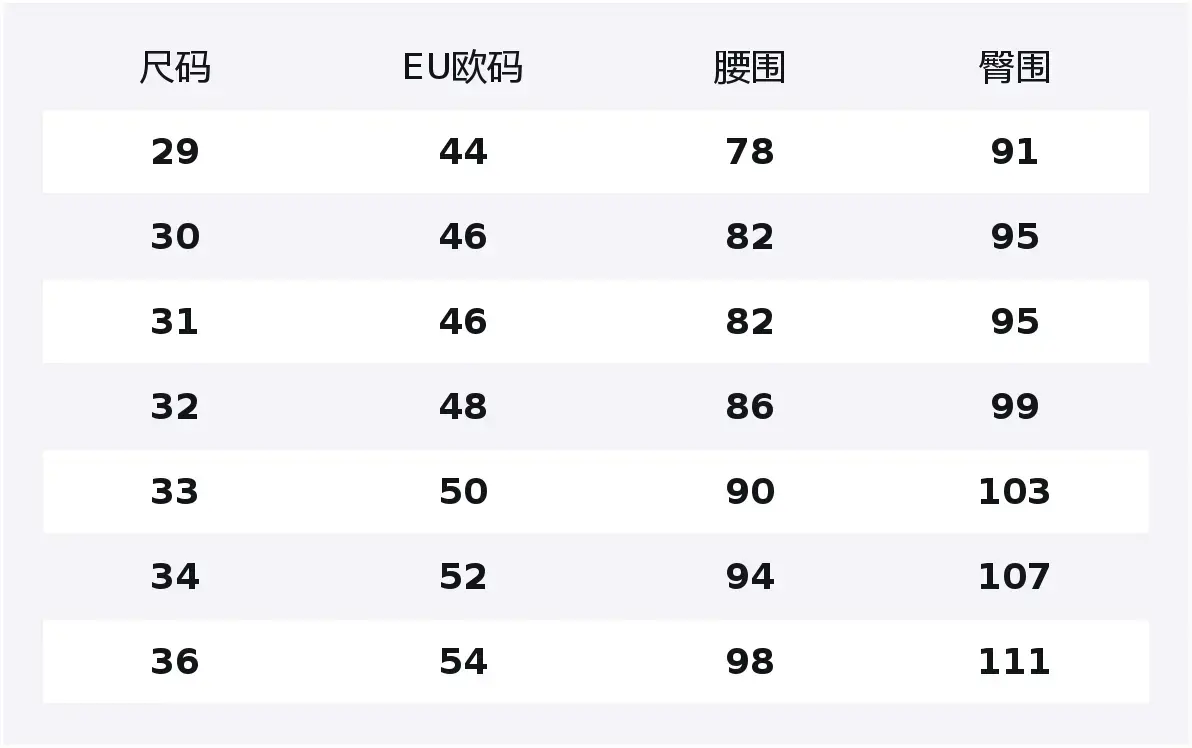
Task: Click the EU欧码 column header
Action: (462, 68)
